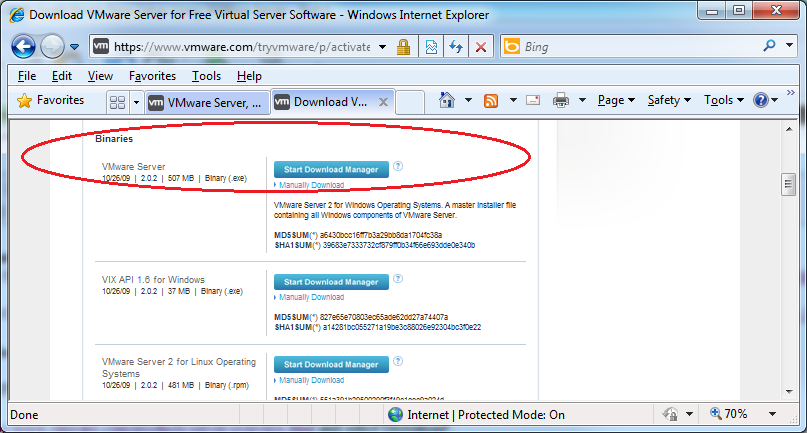The height and width of the screenshot is (433, 807).
Task: Open the Help menu
Action: 249,76
